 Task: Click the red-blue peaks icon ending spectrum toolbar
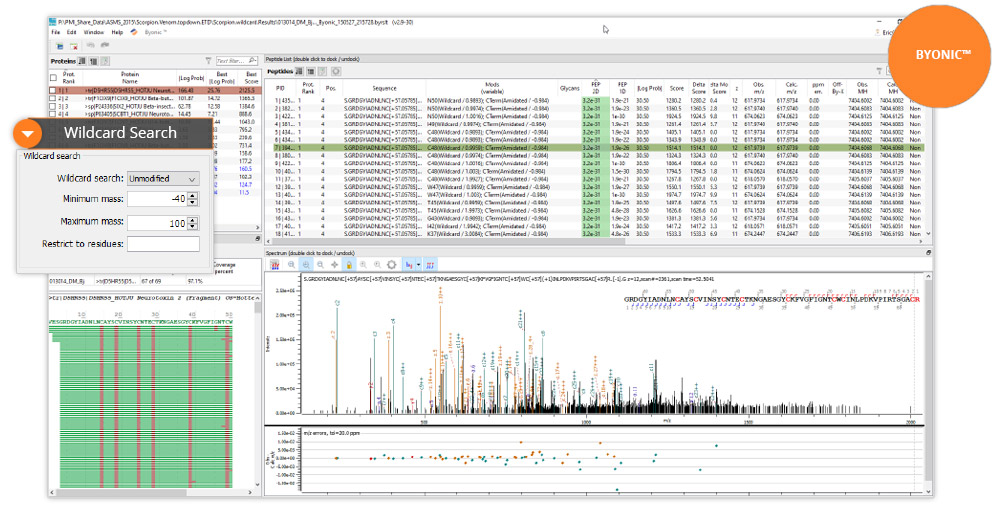(x=430, y=265)
